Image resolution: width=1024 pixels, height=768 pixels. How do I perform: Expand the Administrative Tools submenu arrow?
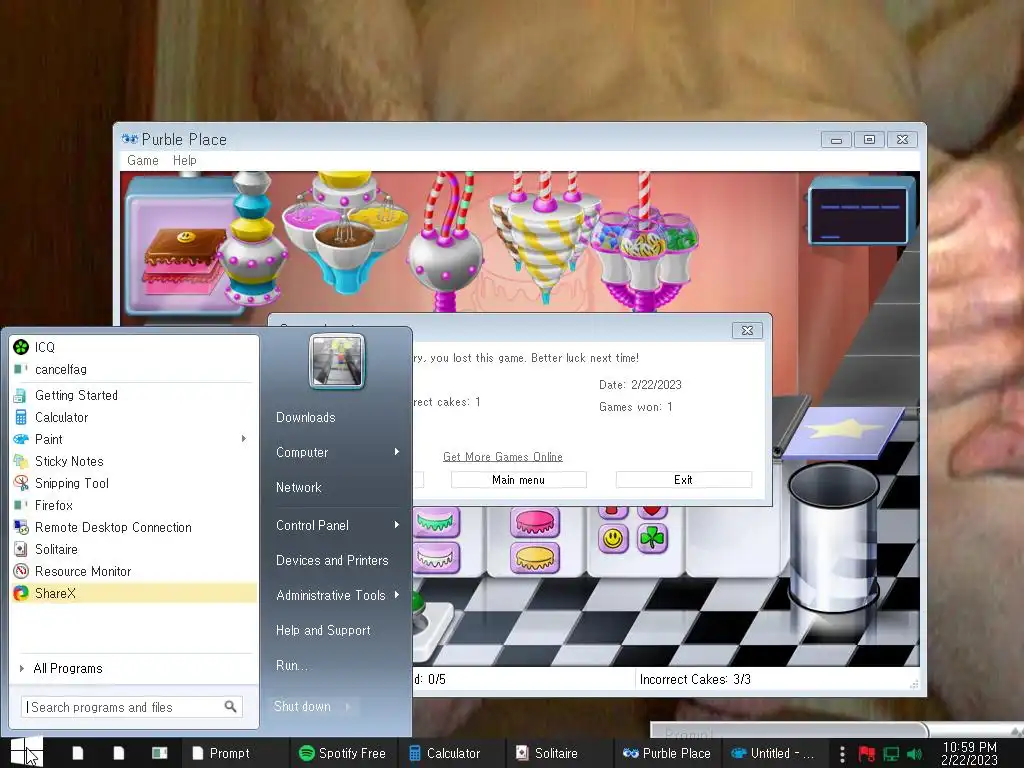396,595
